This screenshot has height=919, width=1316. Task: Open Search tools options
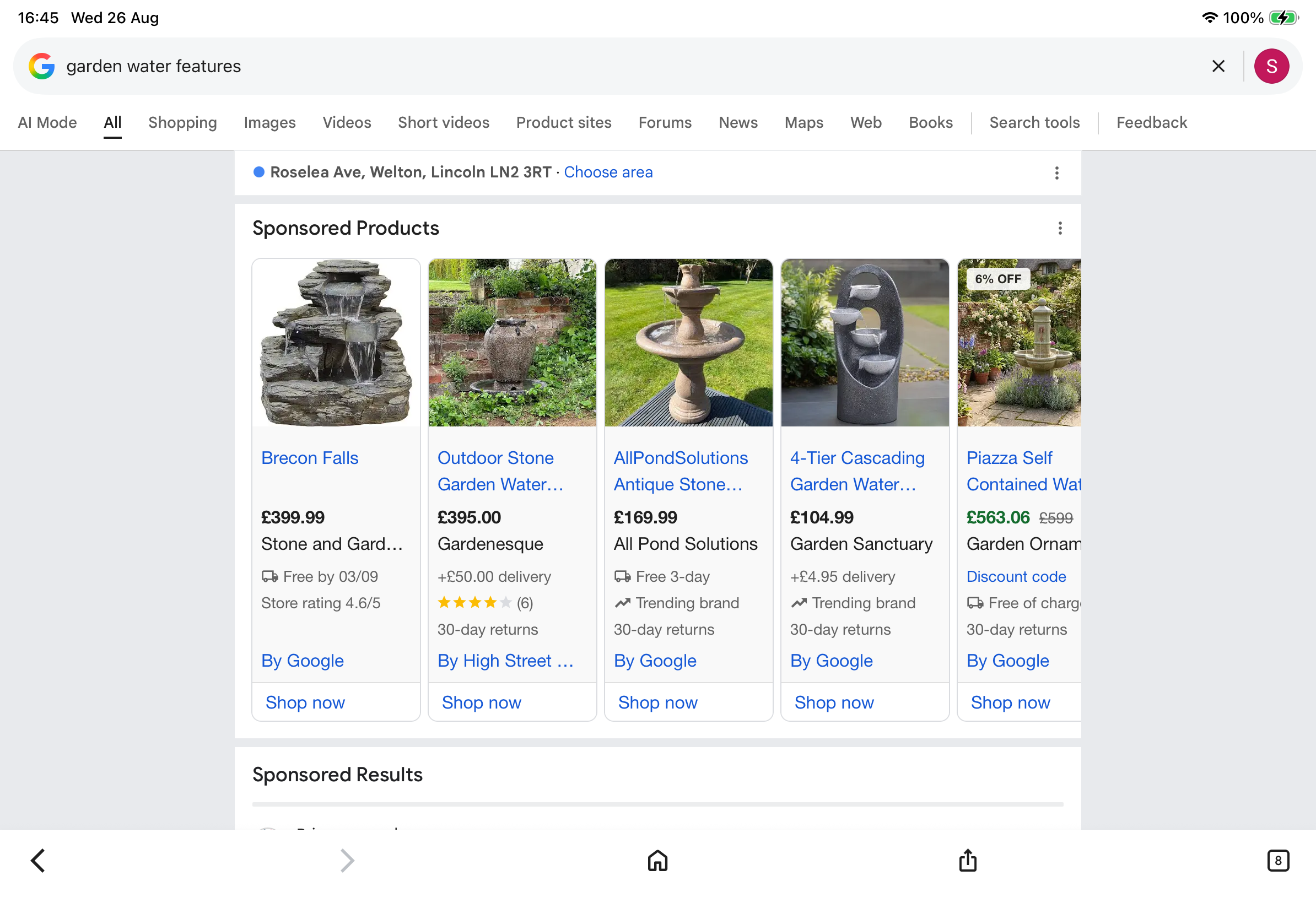click(1034, 123)
